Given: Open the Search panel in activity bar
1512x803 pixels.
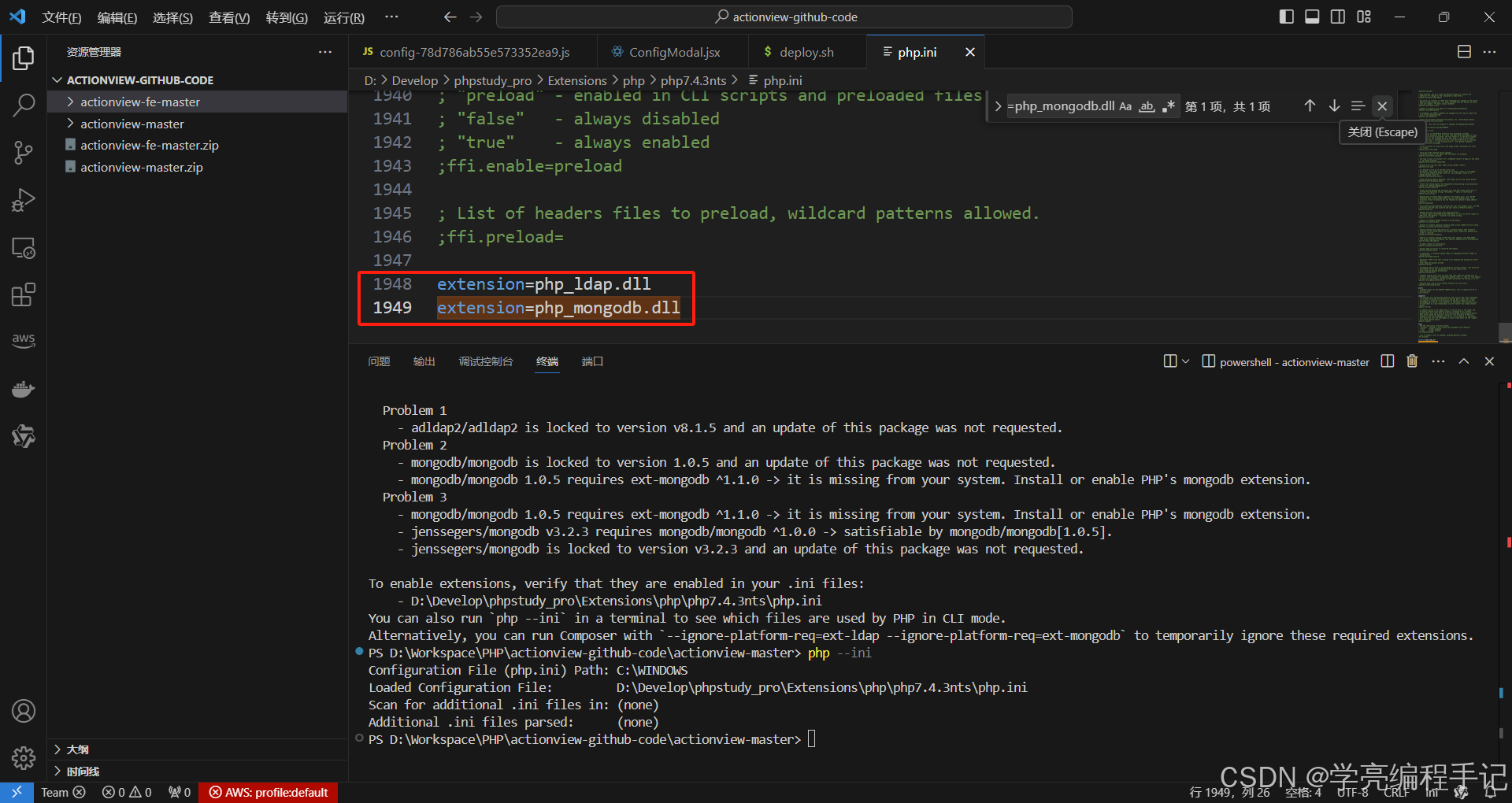Looking at the screenshot, I should pyautogui.click(x=23, y=105).
